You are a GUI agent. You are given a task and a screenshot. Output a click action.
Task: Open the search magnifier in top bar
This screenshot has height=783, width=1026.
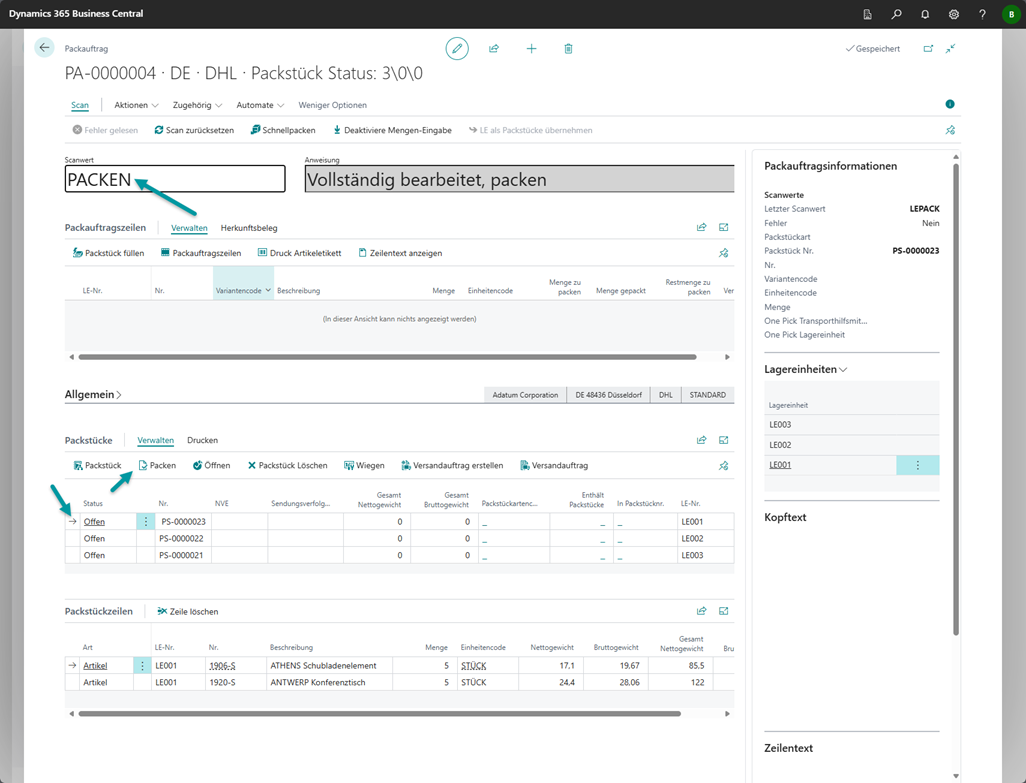[896, 14]
